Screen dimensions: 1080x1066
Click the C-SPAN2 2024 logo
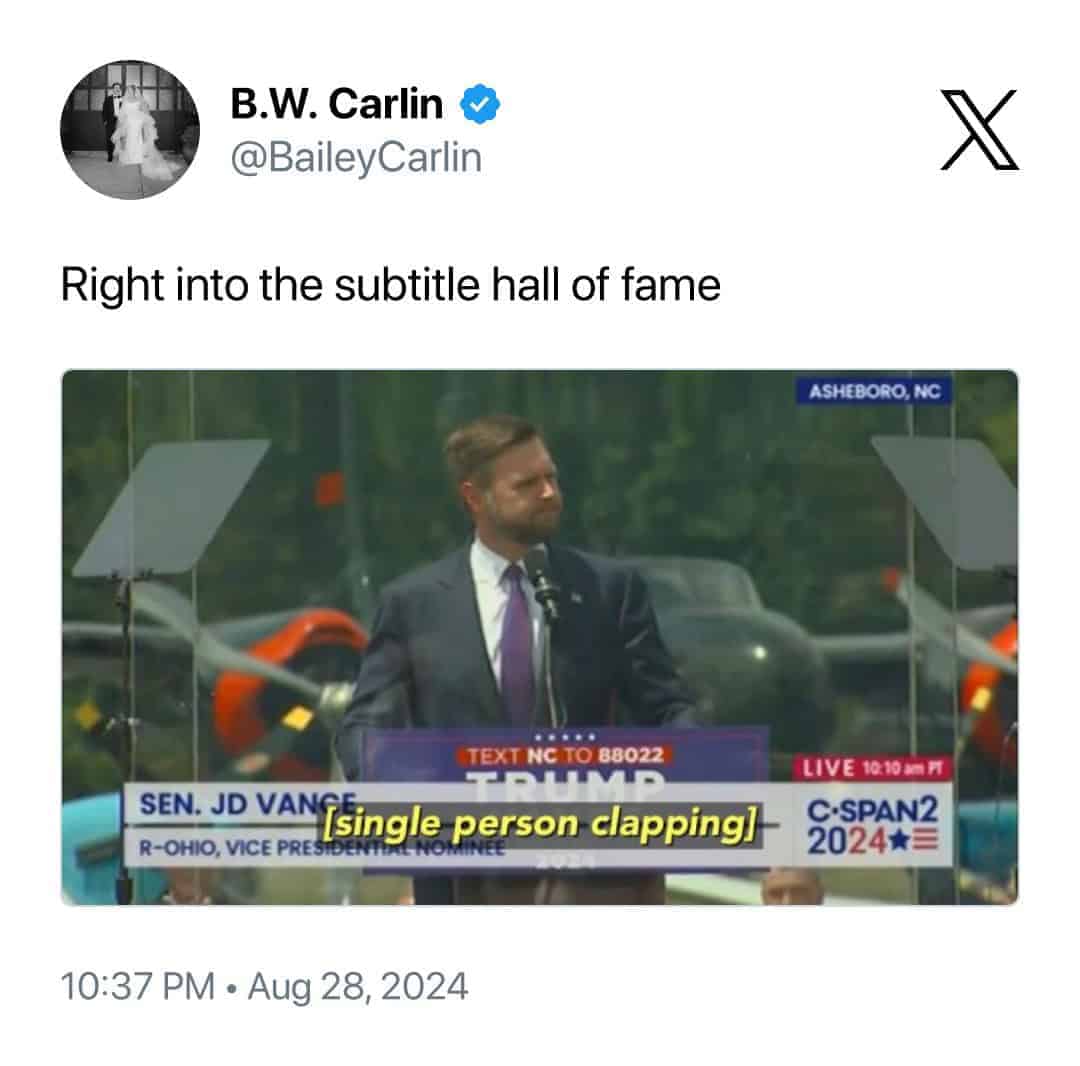(872, 826)
